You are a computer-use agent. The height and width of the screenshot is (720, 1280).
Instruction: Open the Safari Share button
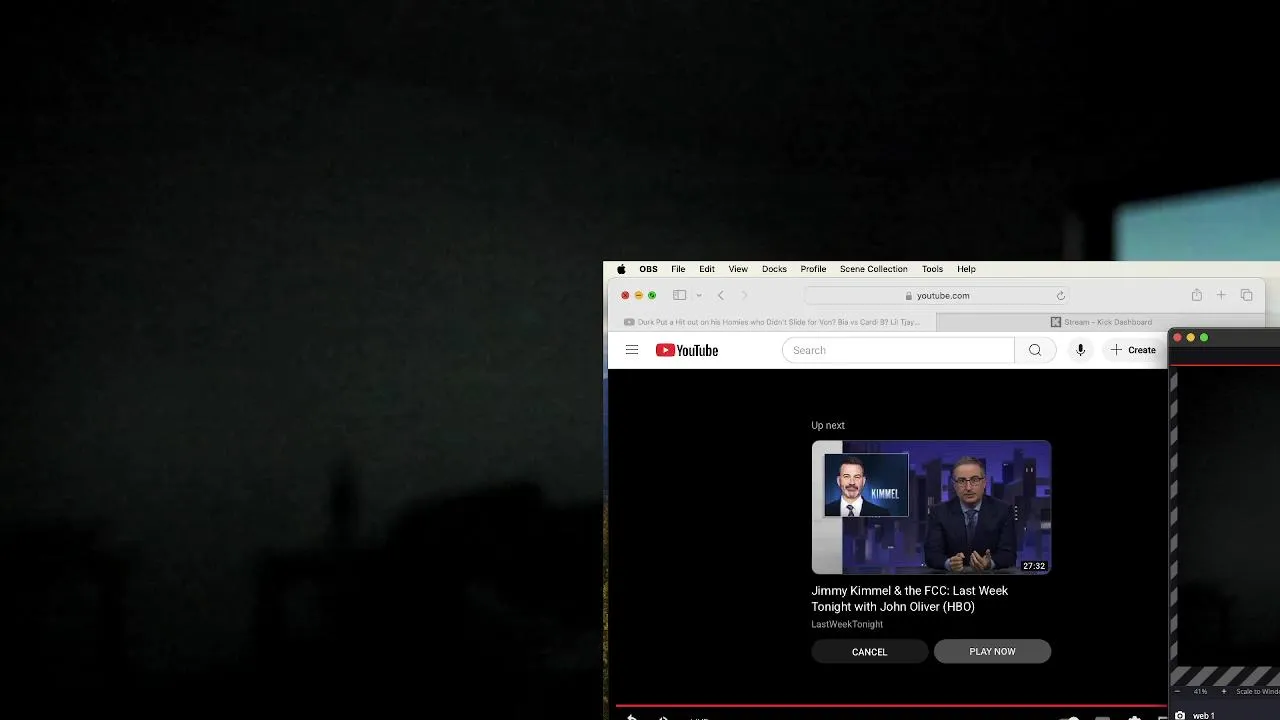[x=1196, y=295]
